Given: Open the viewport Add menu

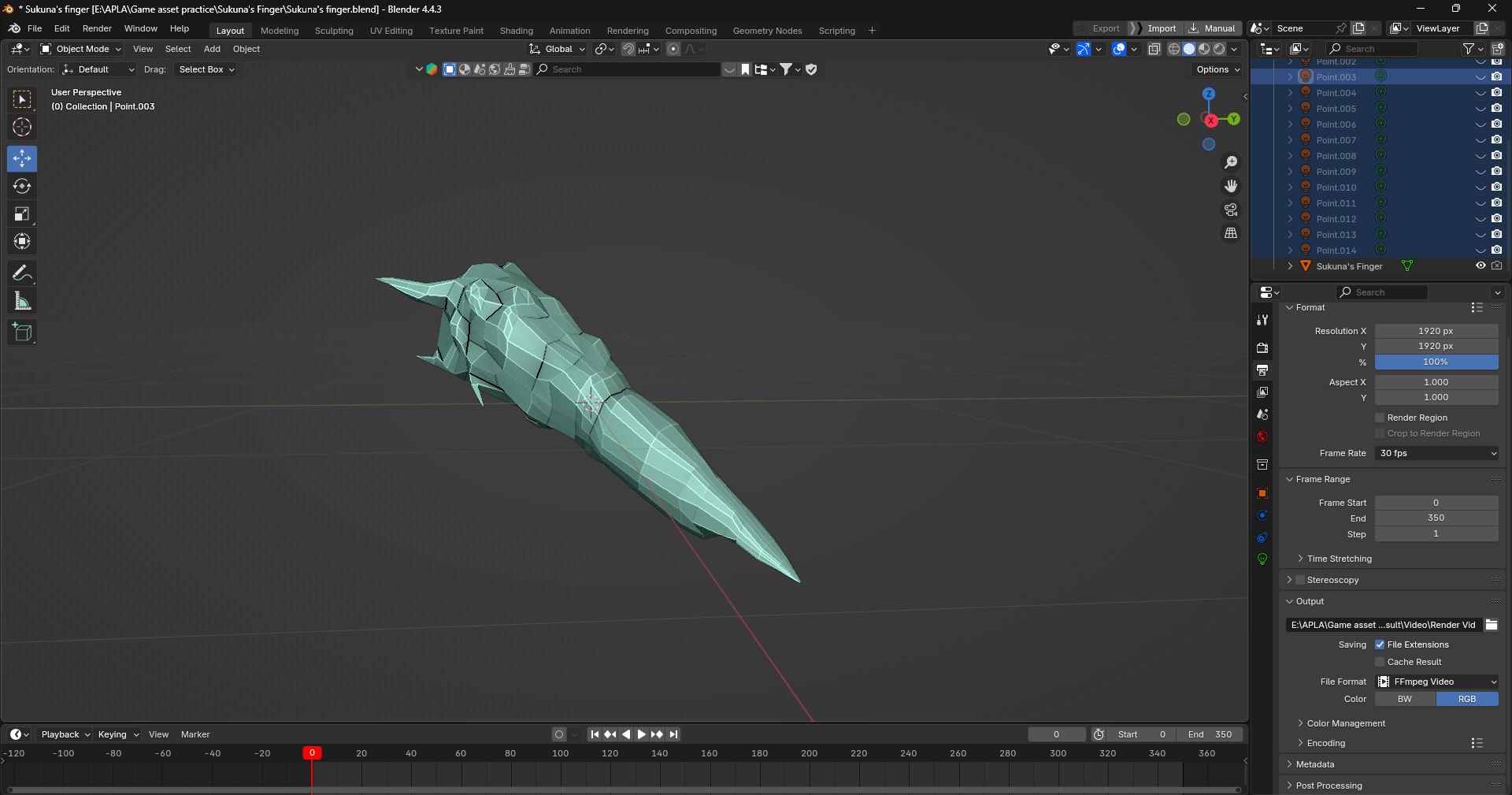Looking at the screenshot, I should click(212, 49).
